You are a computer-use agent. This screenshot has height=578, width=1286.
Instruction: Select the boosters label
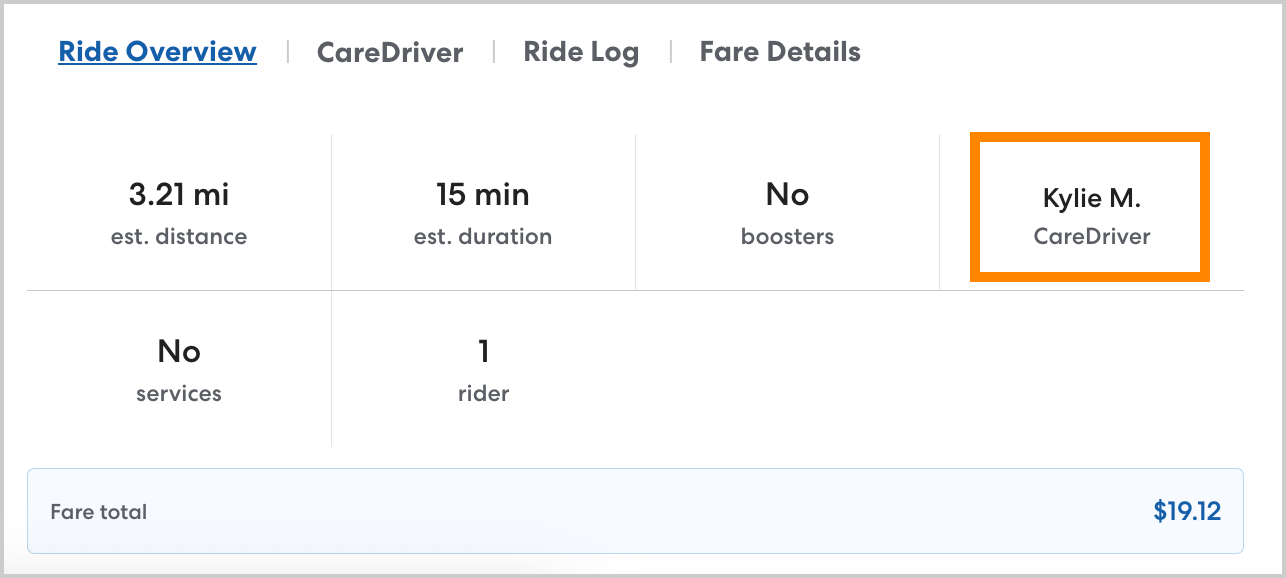tap(787, 237)
